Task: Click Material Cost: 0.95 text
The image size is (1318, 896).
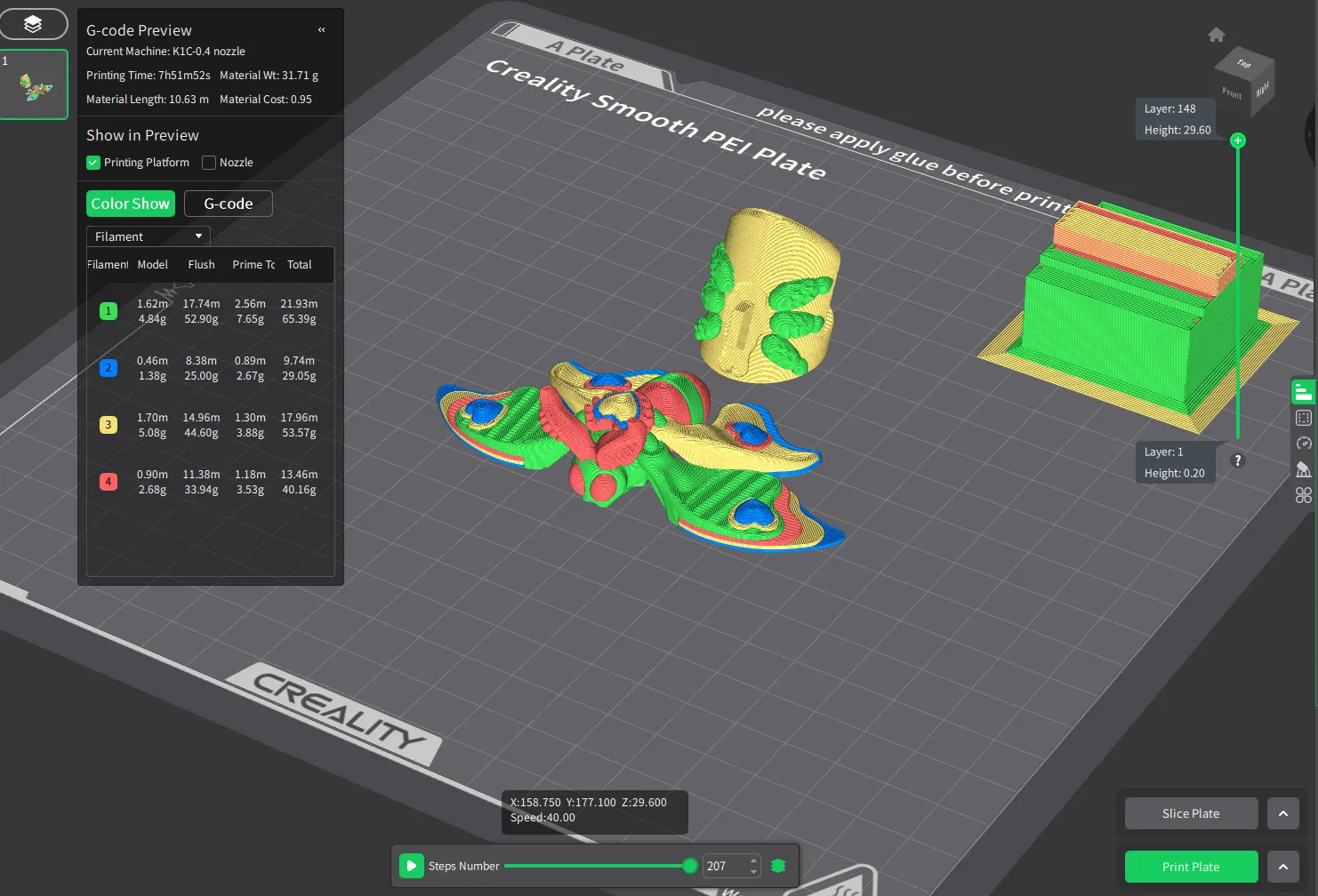Action: click(x=266, y=100)
